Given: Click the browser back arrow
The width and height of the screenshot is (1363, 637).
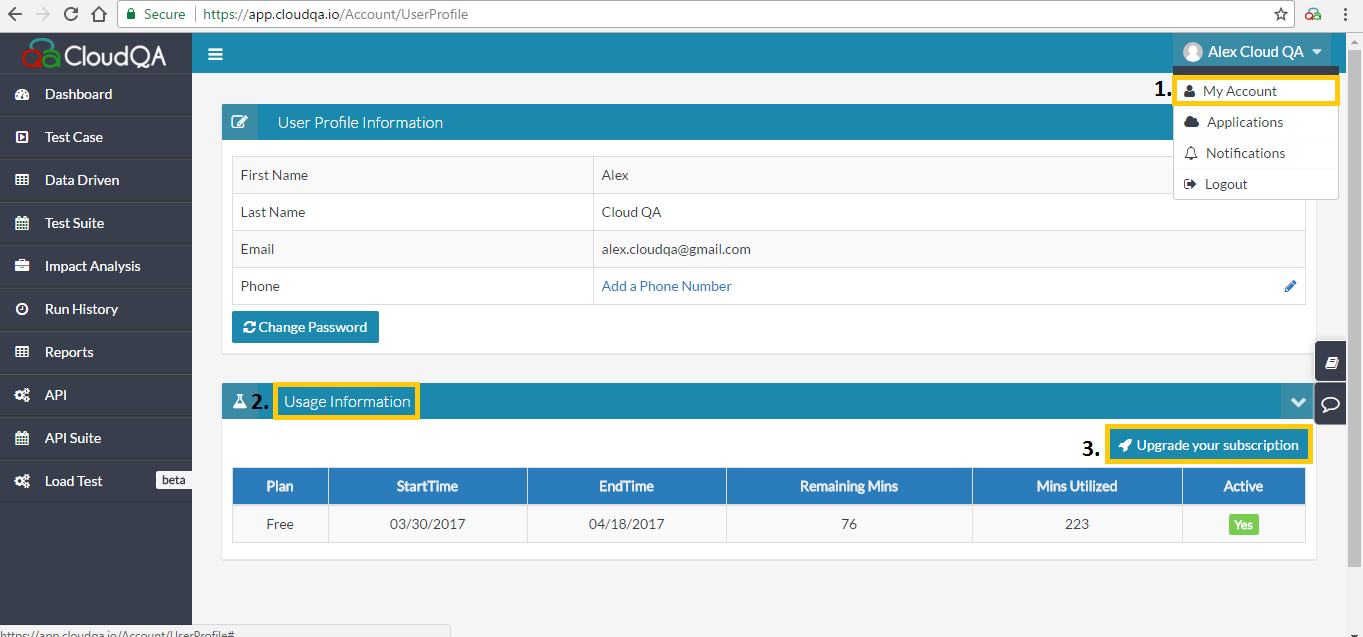Looking at the screenshot, I should 14,15.
